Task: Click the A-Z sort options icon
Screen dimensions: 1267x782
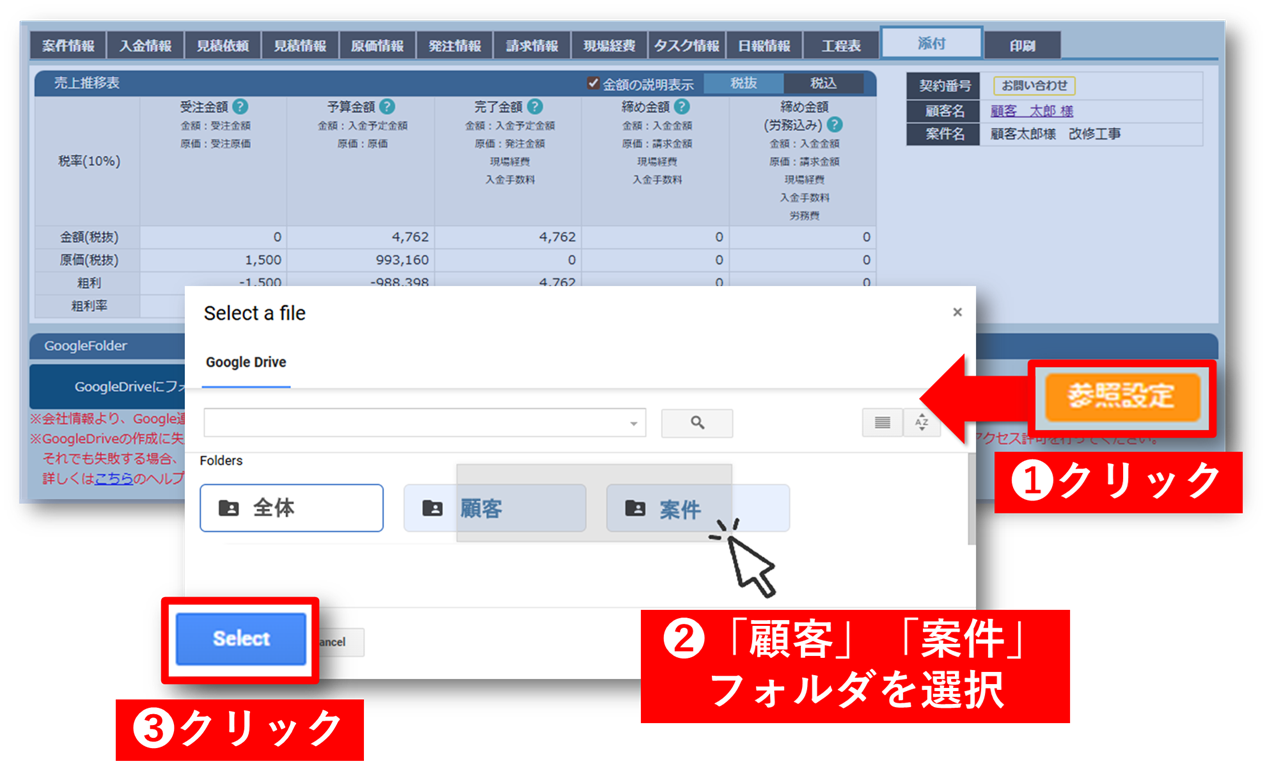Action: (921, 423)
